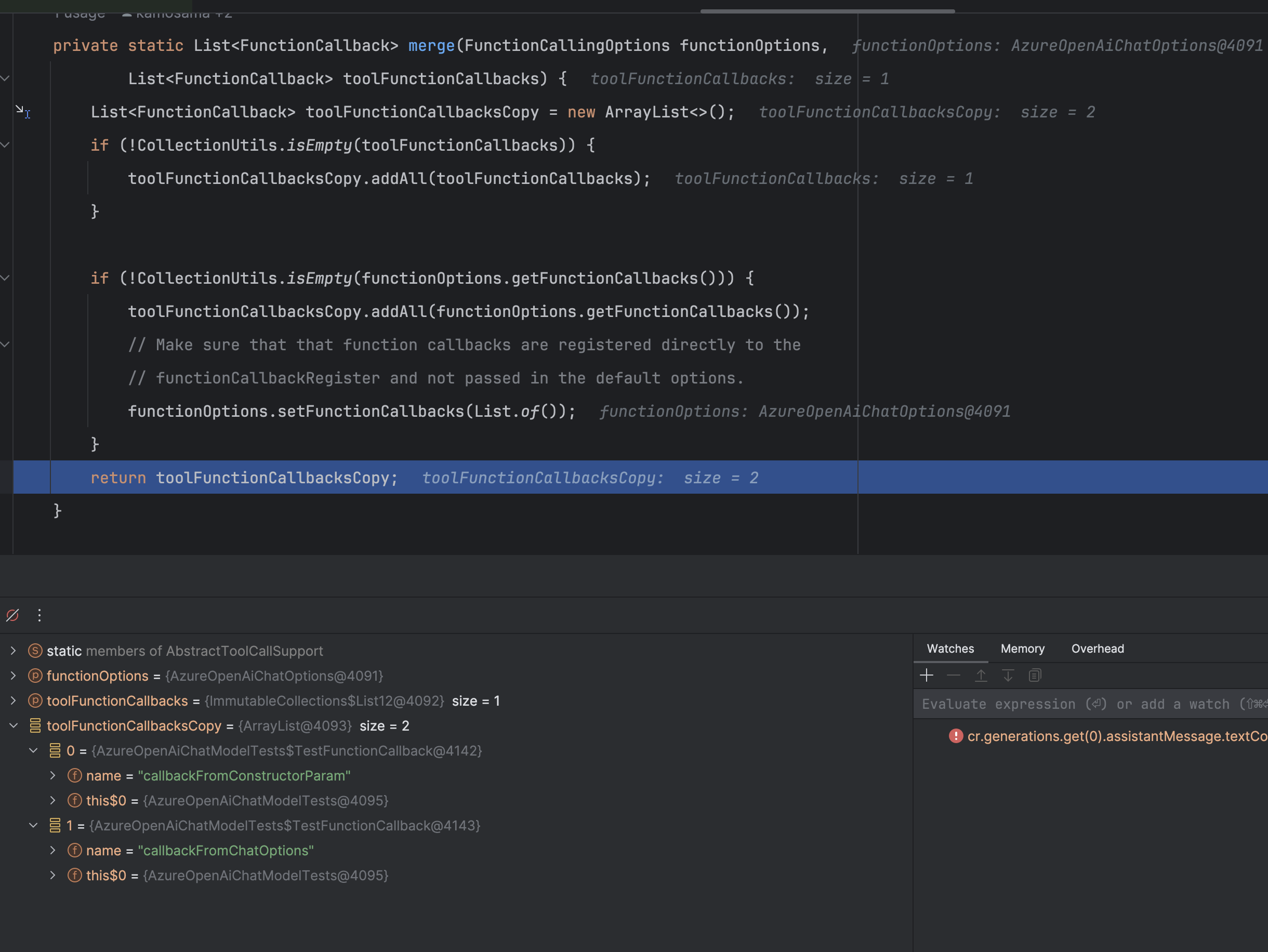This screenshot has width=1268, height=952.
Task: Click the static members S icon
Action: tap(35, 651)
